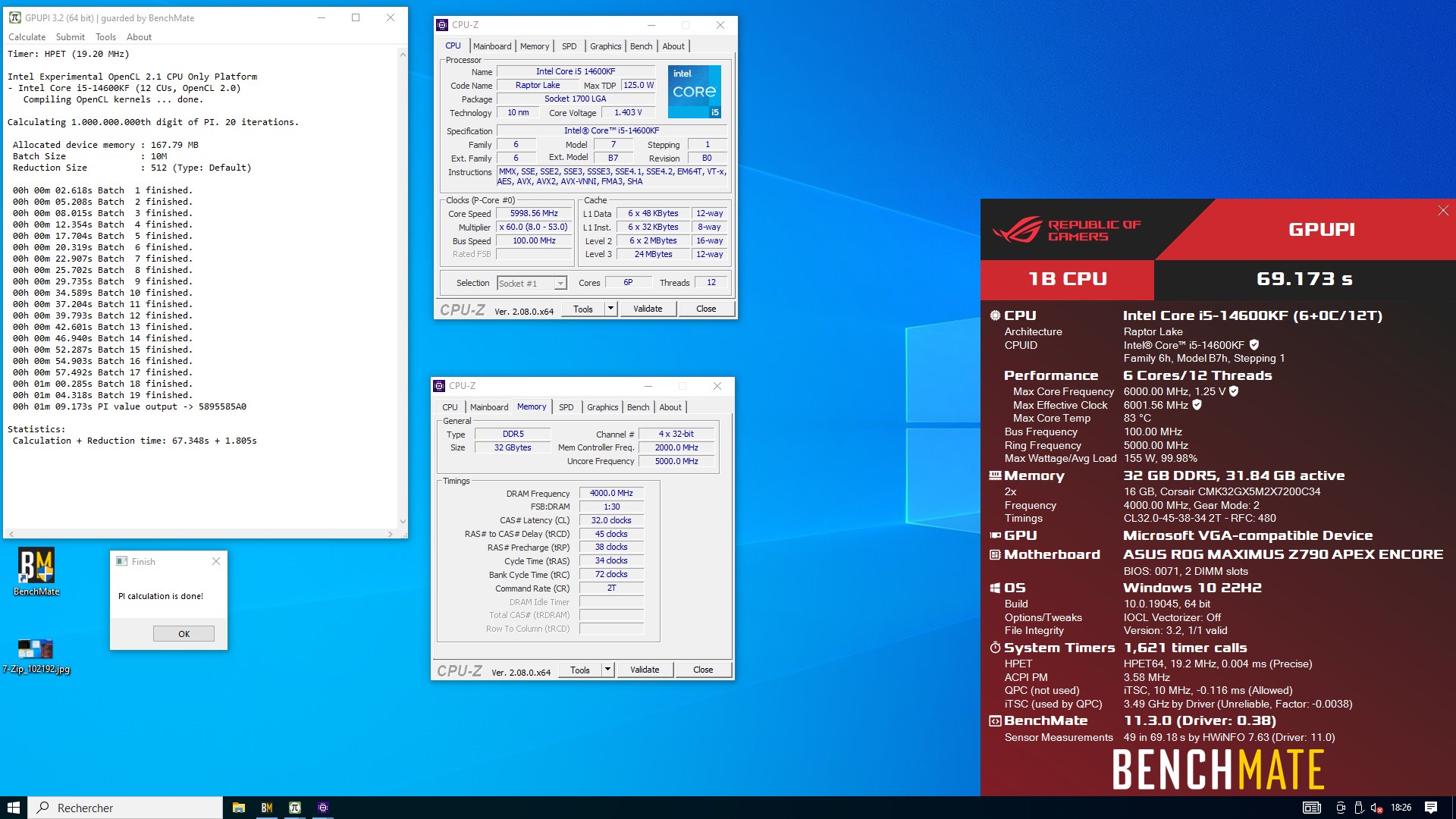Click the shield beside Max Core Frequency
Image resolution: width=1456 pixels, height=819 pixels.
(1234, 391)
